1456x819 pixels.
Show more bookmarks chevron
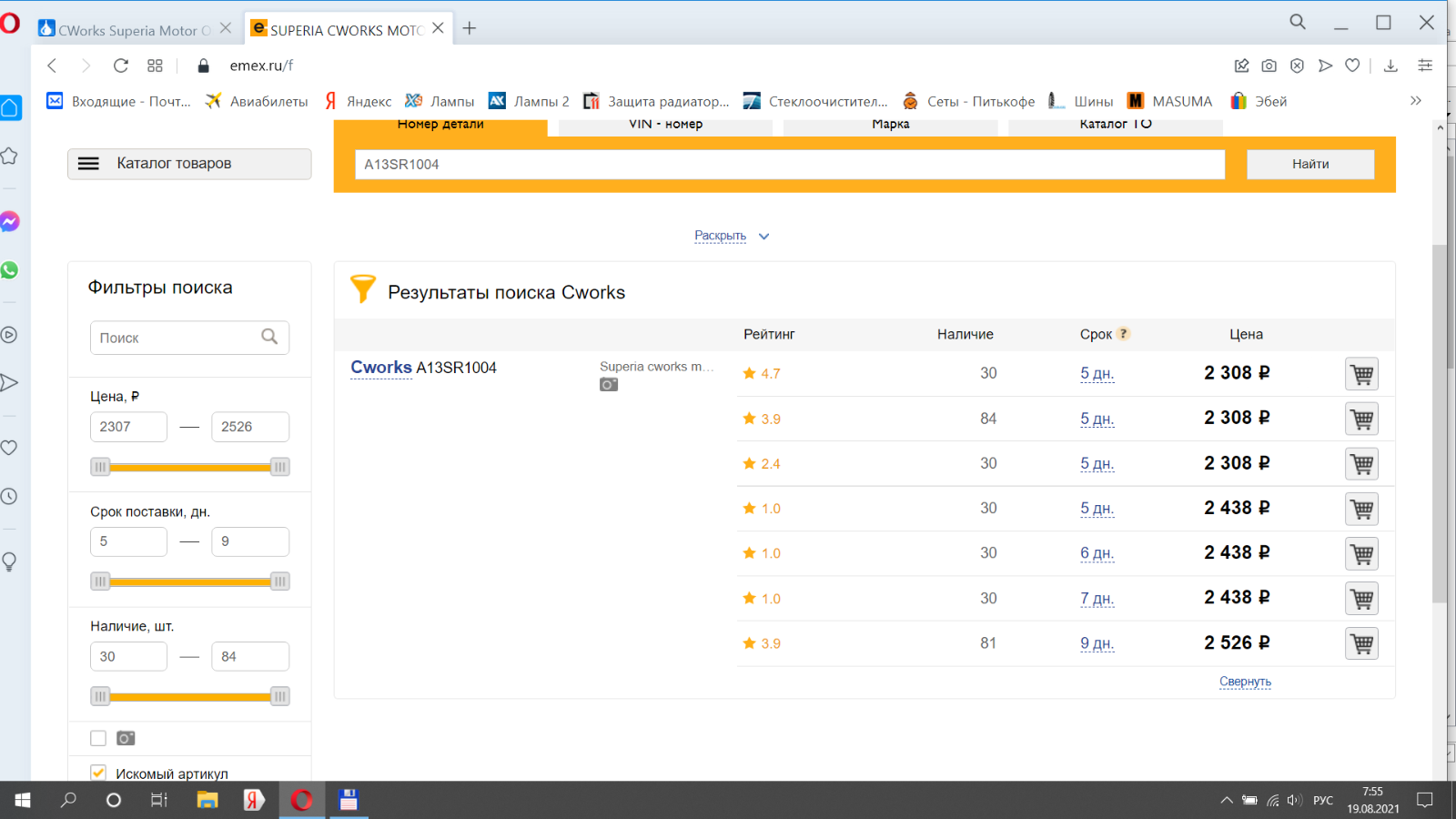coord(1416,101)
